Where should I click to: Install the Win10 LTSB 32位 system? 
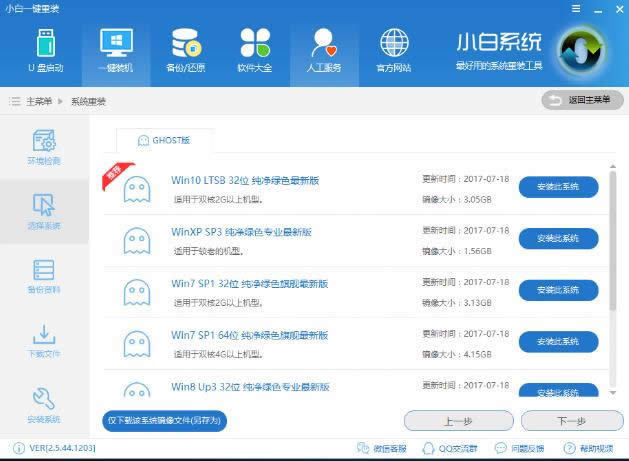pos(558,187)
